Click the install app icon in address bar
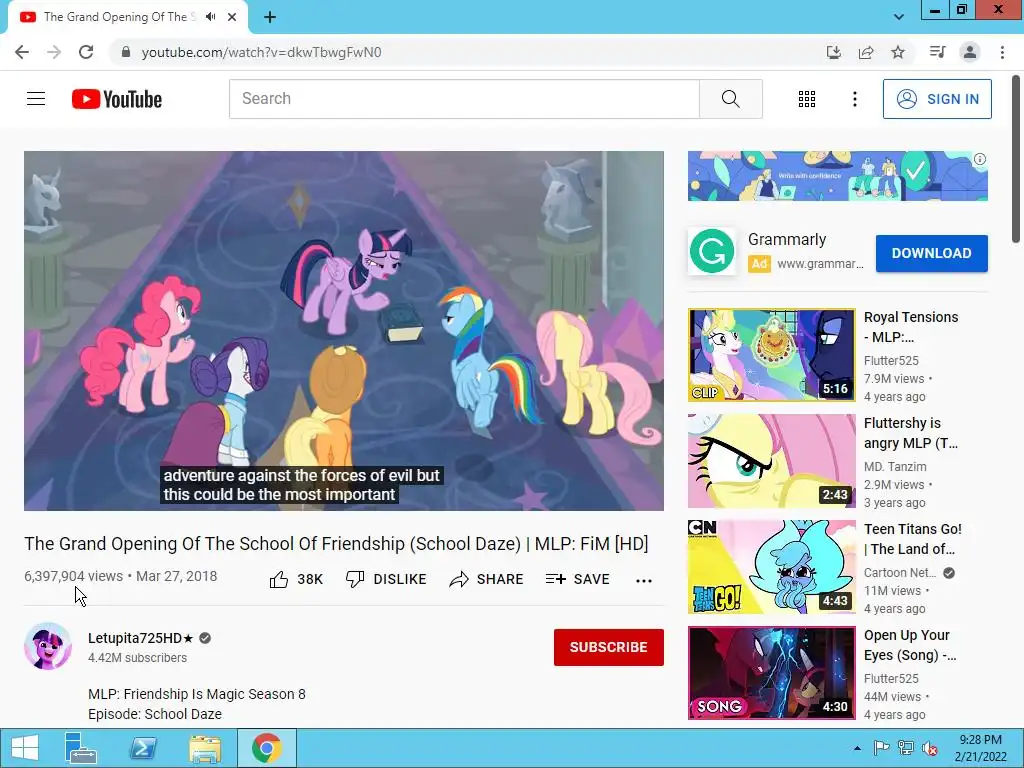The width and height of the screenshot is (1024, 768). point(834,52)
